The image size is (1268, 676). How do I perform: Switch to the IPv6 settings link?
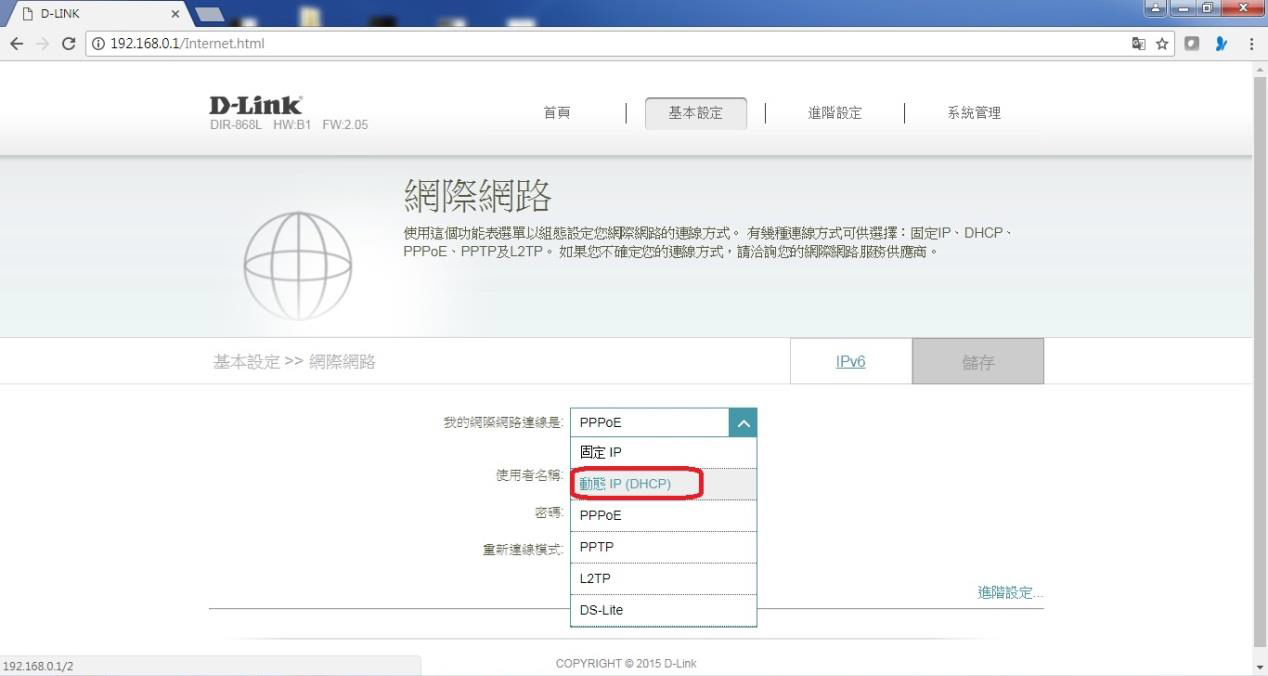[850, 361]
